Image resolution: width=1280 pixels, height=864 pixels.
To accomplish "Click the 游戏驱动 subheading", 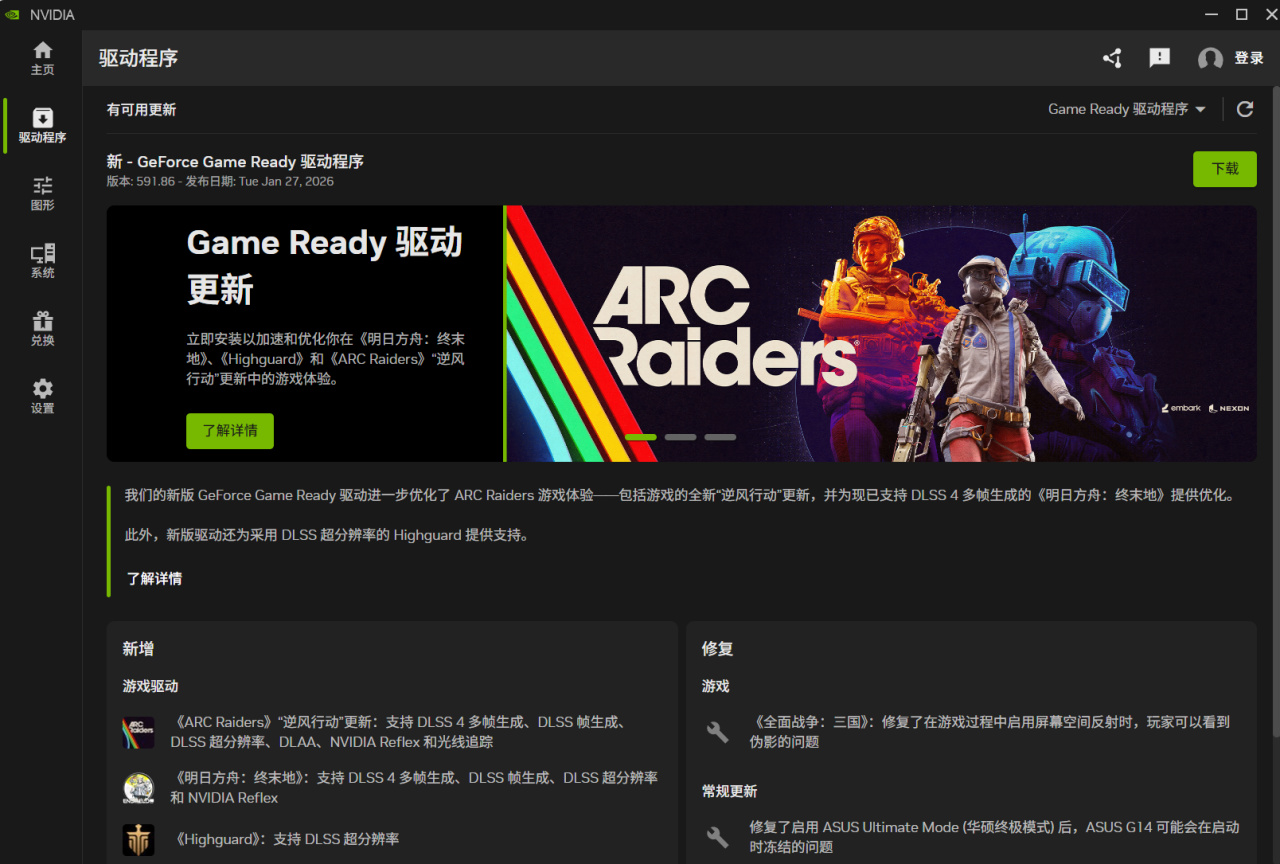I will (x=150, y=686).
